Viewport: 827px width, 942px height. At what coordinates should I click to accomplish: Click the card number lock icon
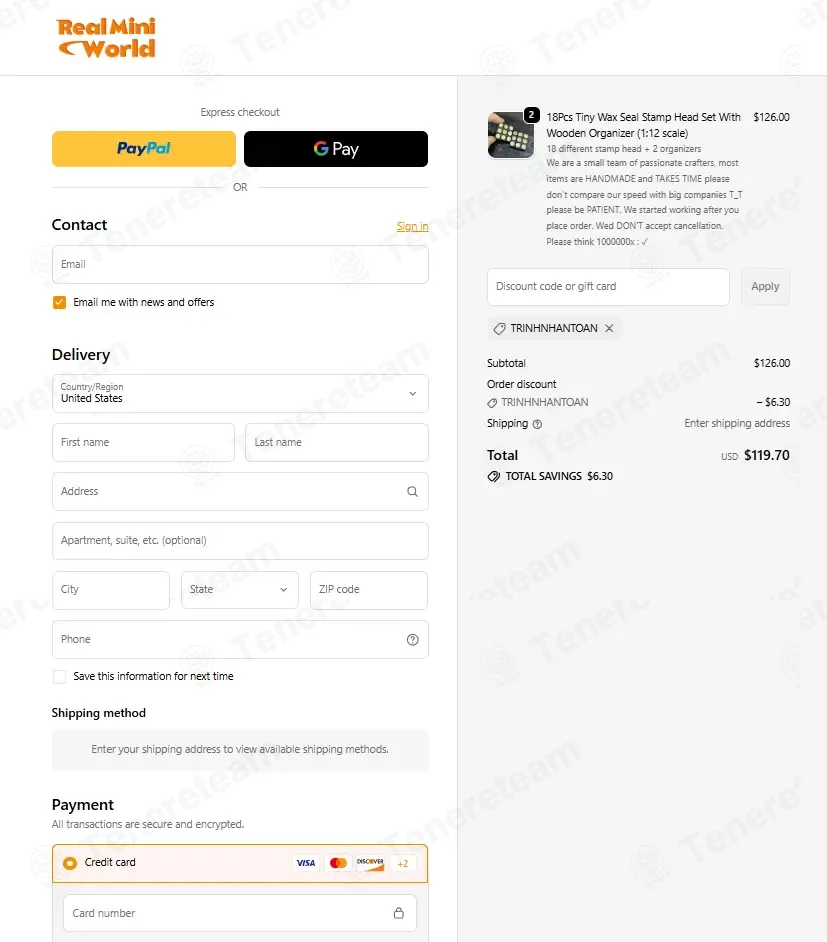point(399,913)
